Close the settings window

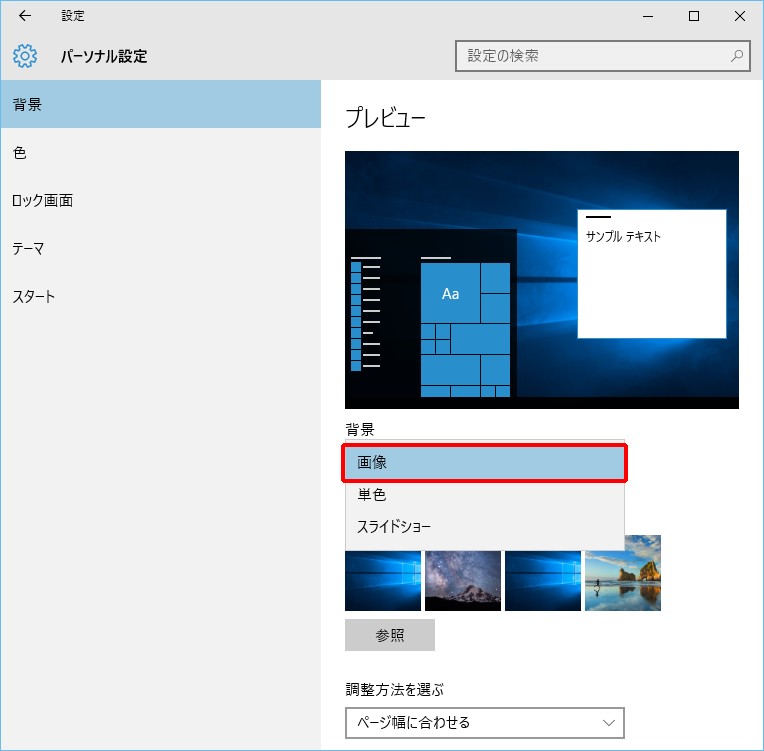click(x=739, y=16)
